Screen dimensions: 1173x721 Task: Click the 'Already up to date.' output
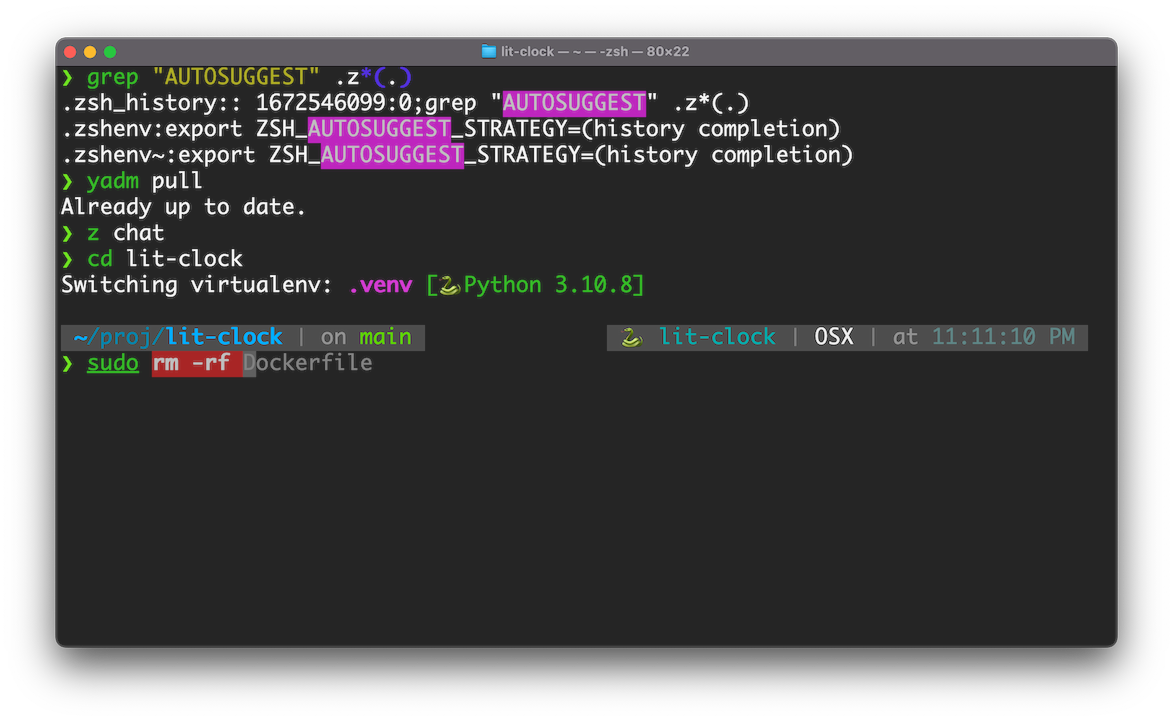click(183, 207)
